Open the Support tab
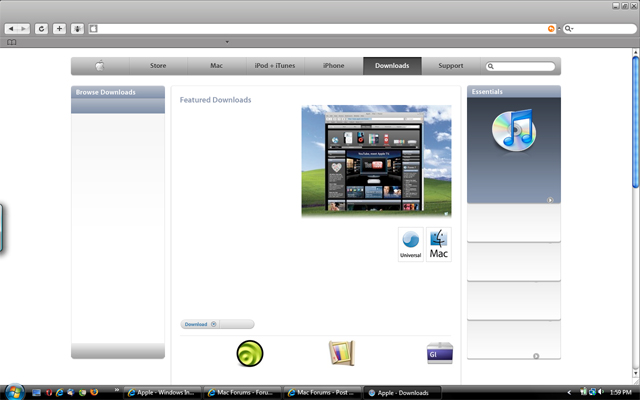 451,66
